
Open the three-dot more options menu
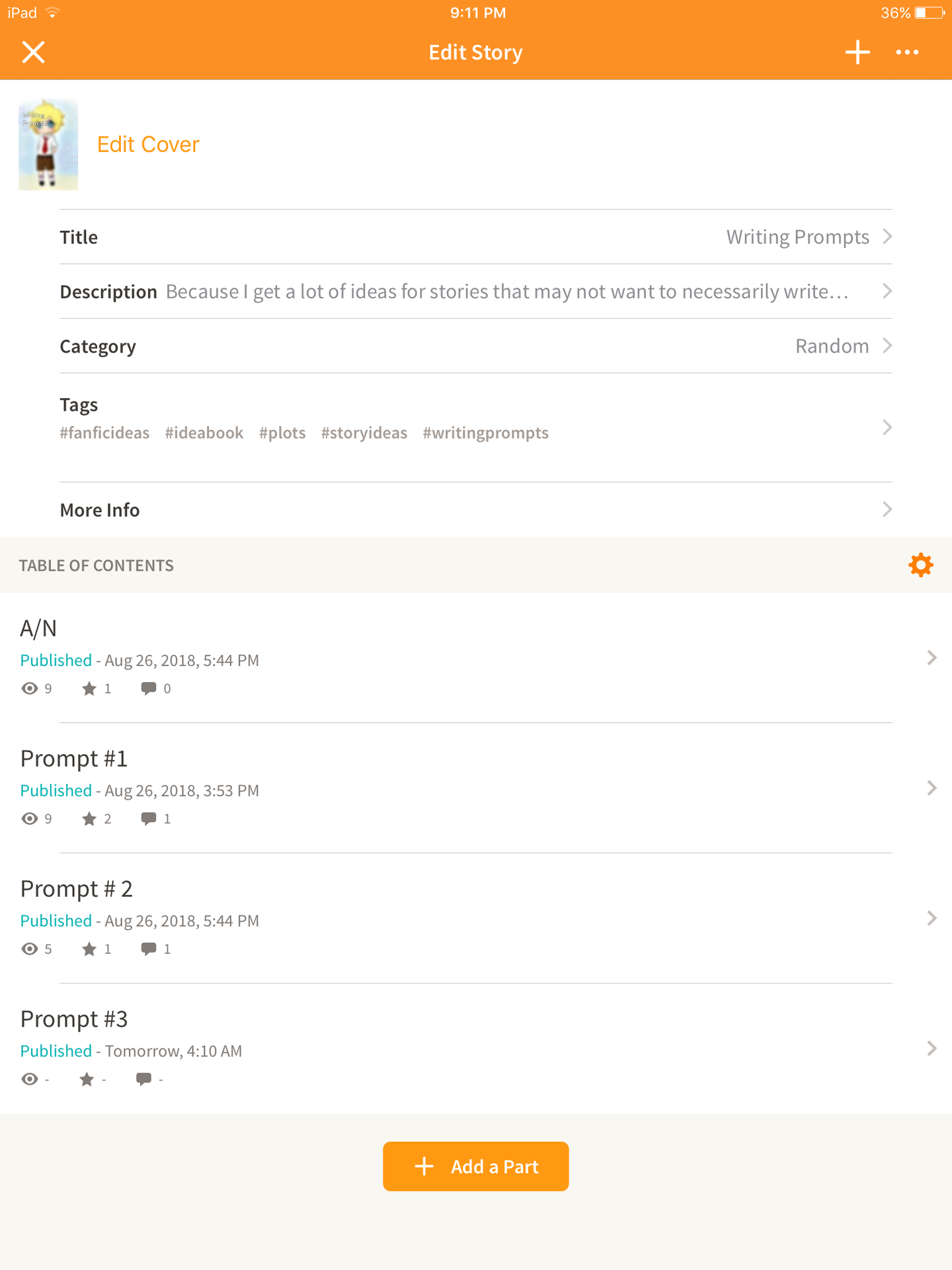coord(907,52)
